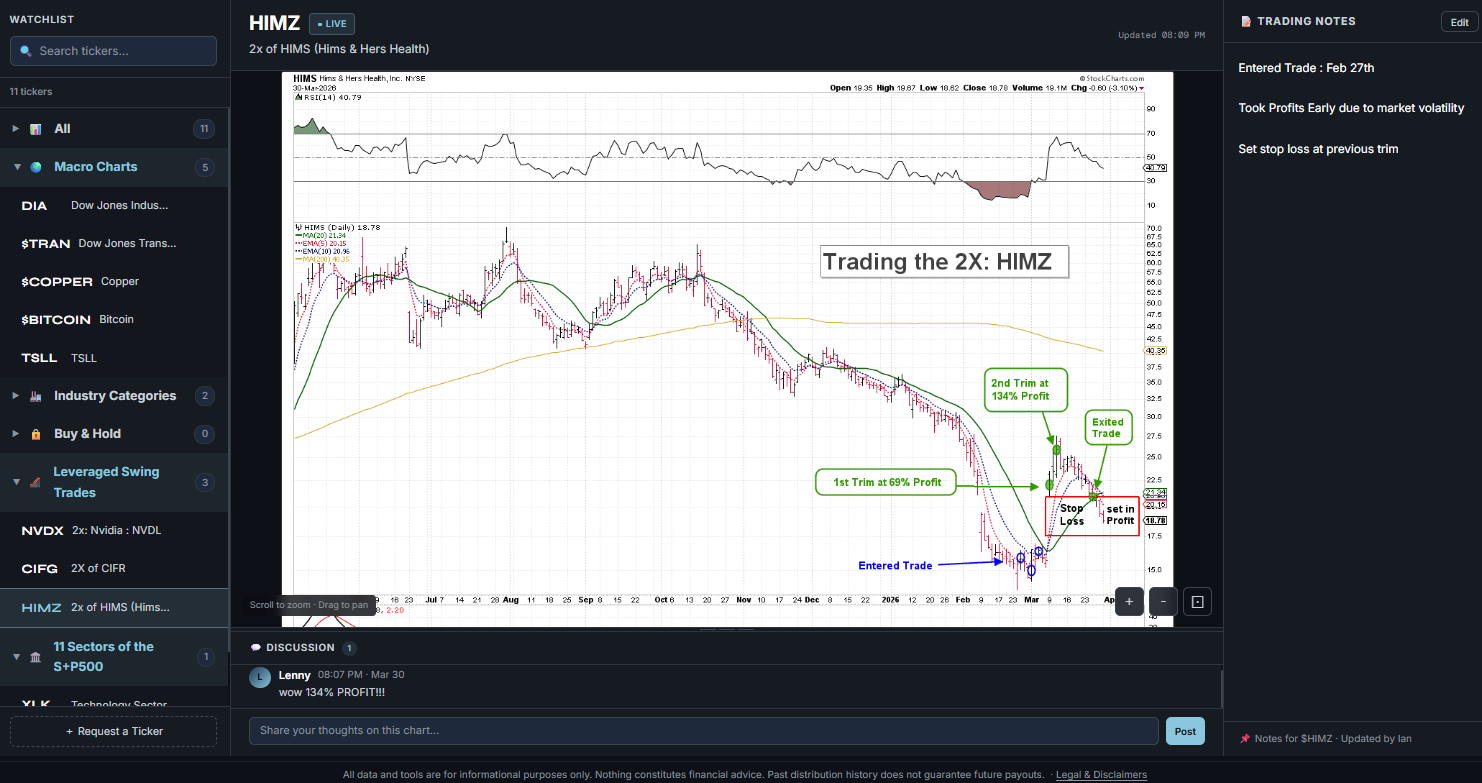Expand the Buy & Hold section
The image size is (1482, 783).
point(15,433)
